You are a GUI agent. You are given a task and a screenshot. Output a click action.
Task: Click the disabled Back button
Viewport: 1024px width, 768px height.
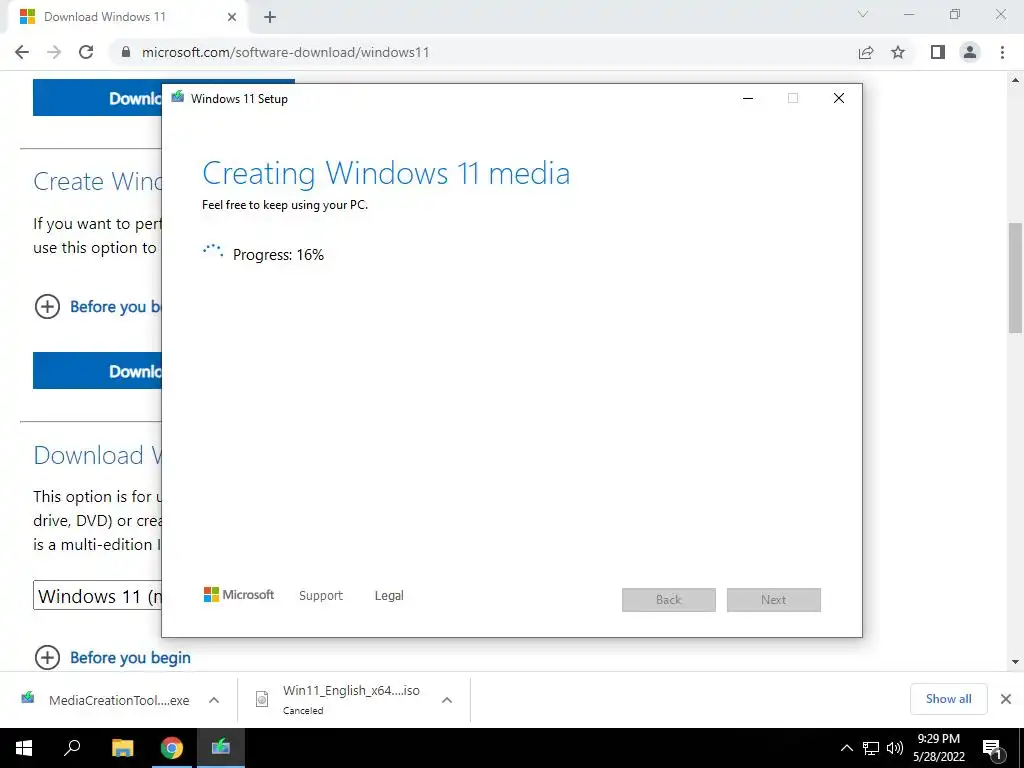click(x=669, y=600)
